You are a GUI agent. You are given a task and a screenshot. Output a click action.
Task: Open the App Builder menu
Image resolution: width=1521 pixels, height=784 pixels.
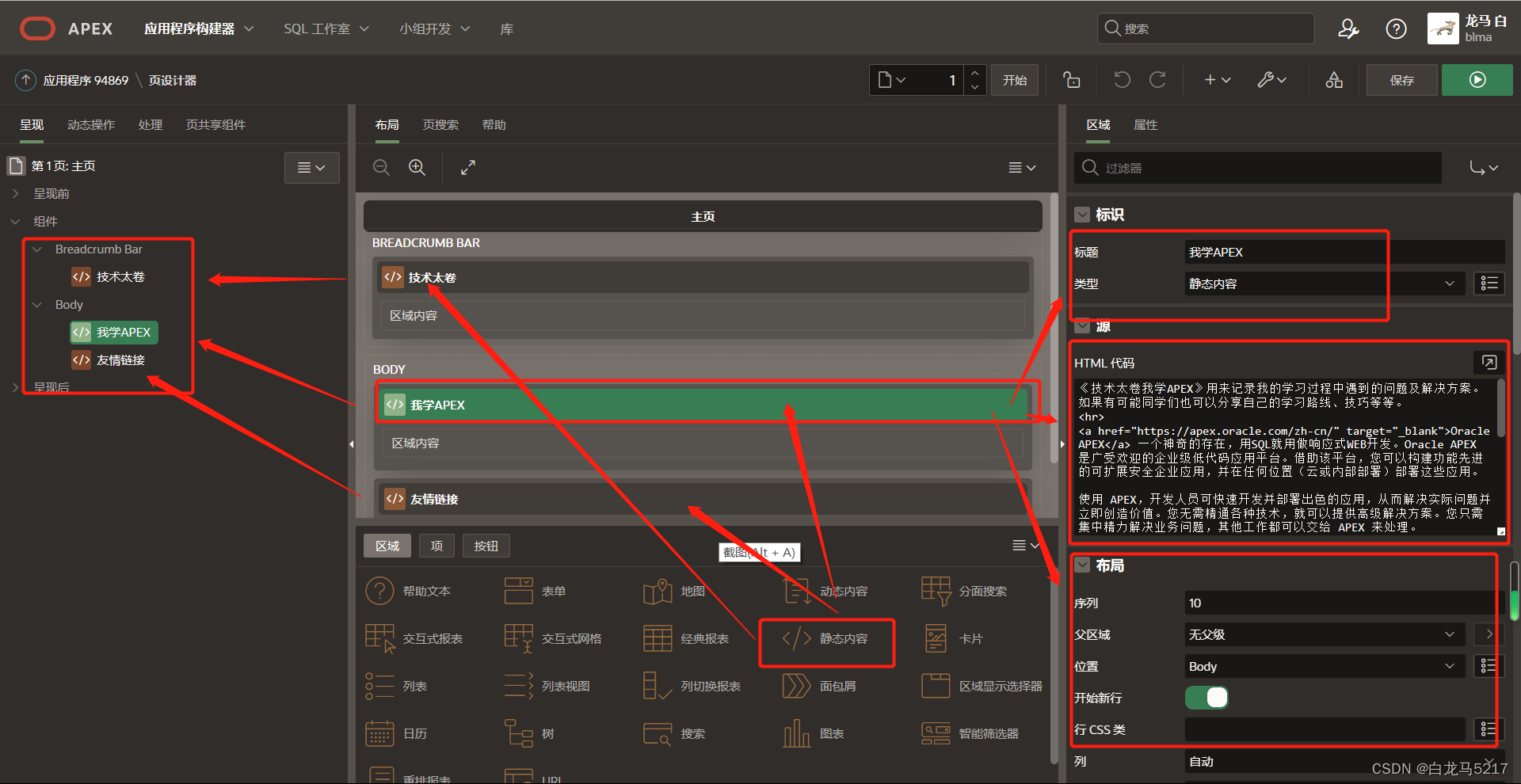pos(199,29)
